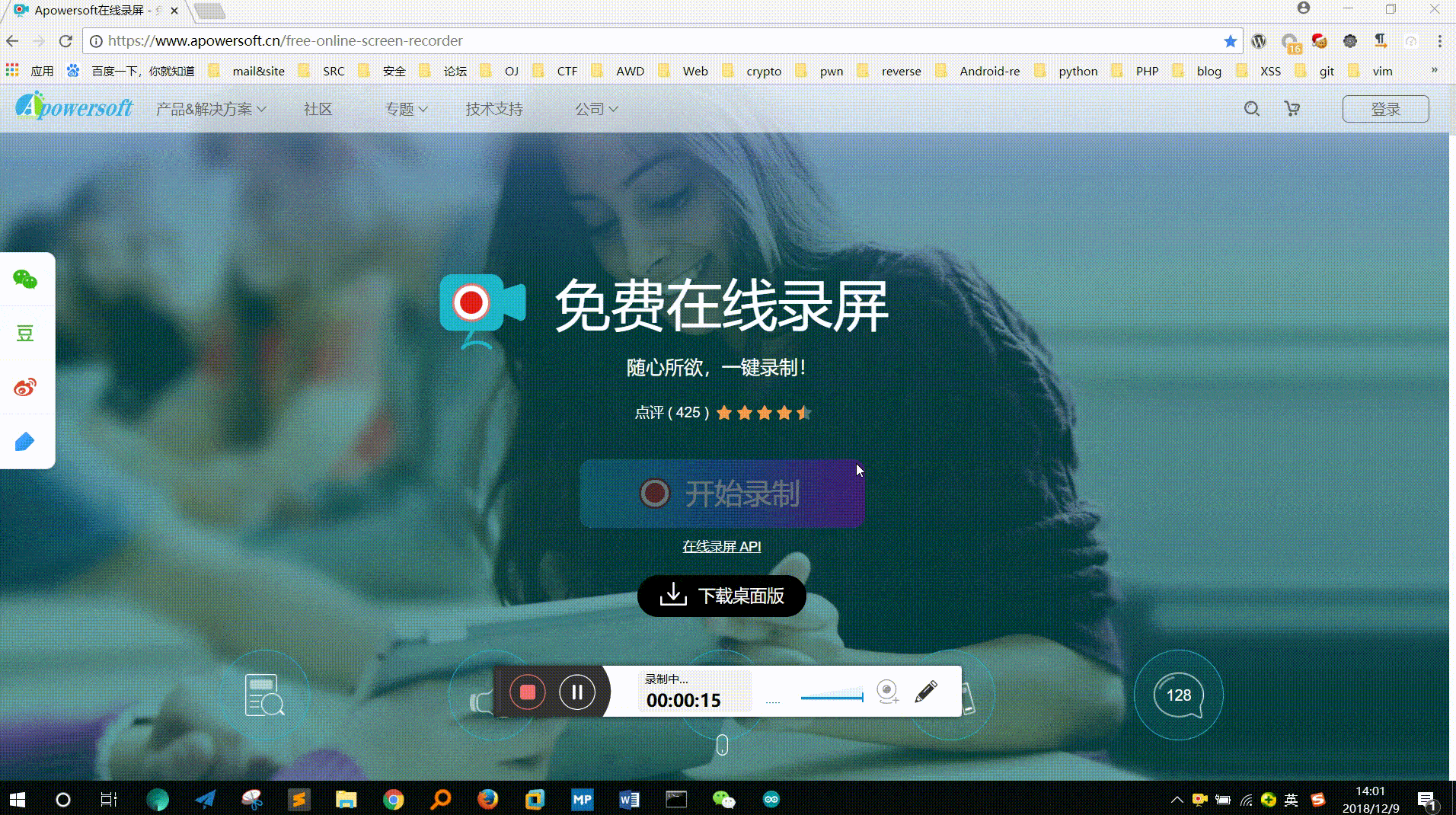Open the extension with the 16 badge

1290,43
